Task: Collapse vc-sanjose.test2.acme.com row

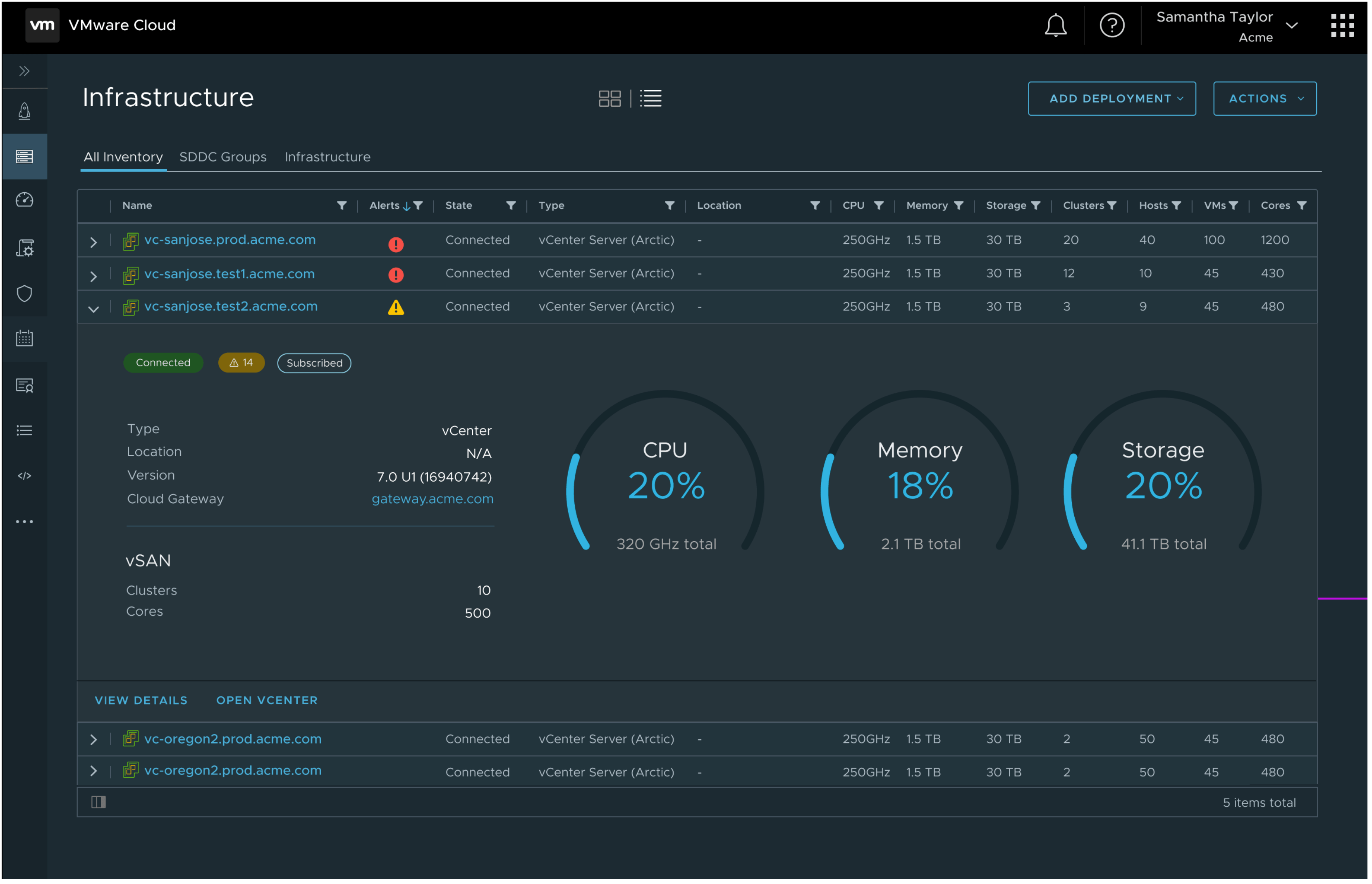Action: coord(93,309)
